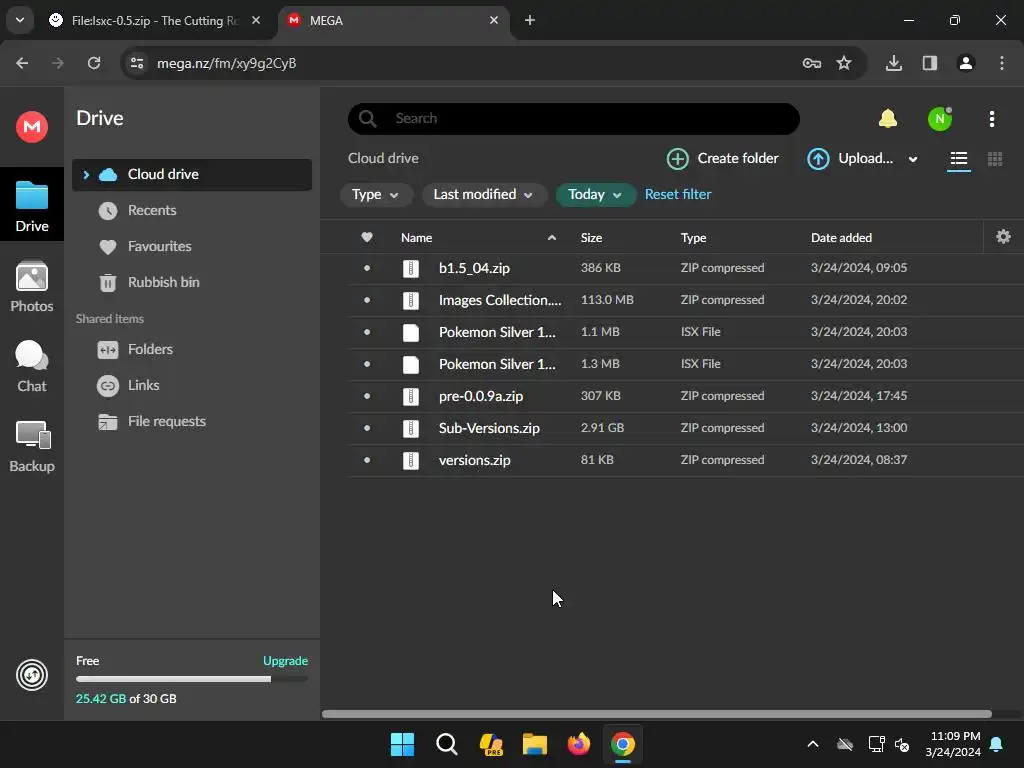
Task: Sort by Date added column header
Action: pyautogui.click(x=841, y=238)
